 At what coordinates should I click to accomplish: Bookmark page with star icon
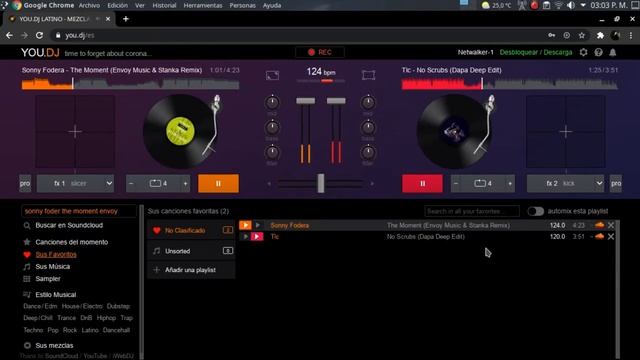582,36
